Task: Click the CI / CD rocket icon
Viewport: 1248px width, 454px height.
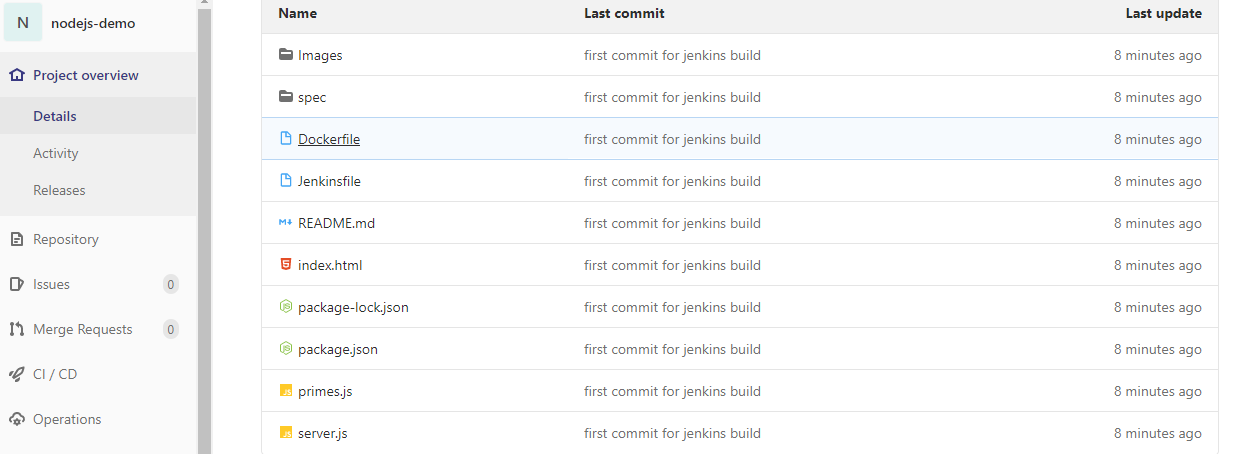Action: [x=16, y=374]
